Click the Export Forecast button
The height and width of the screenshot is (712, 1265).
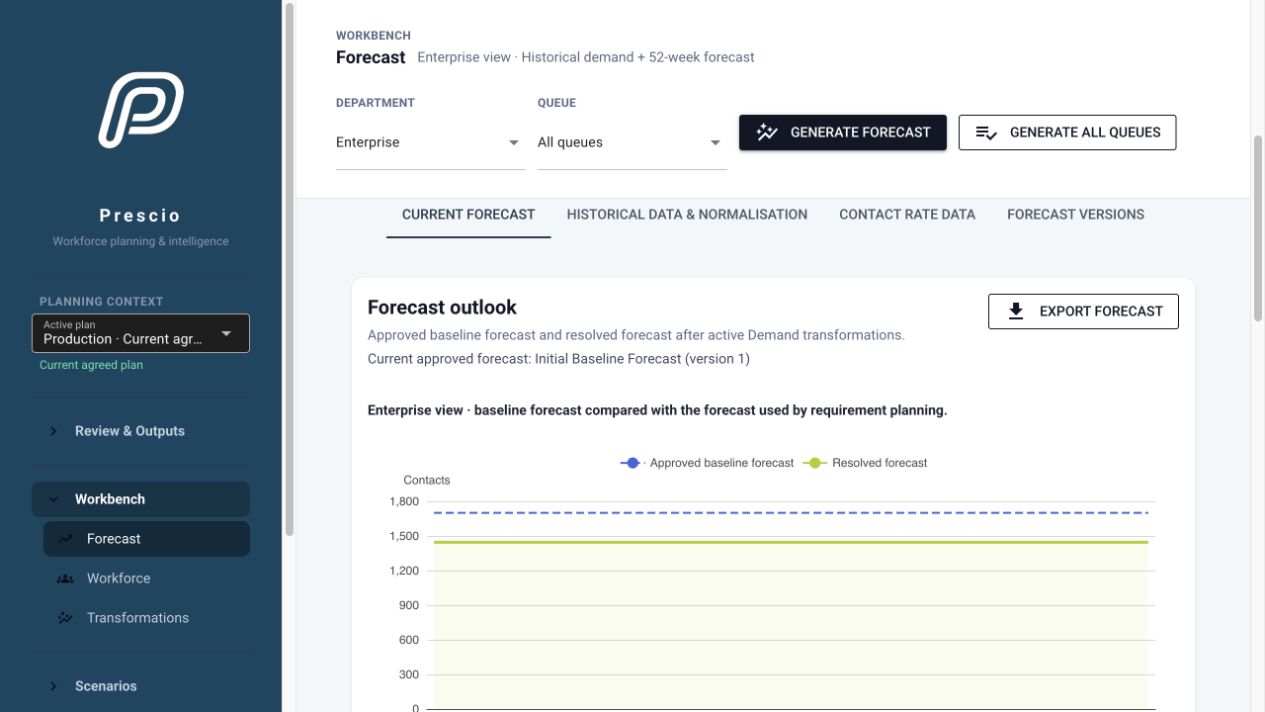pyautogui.click(x=1083, y=311)
